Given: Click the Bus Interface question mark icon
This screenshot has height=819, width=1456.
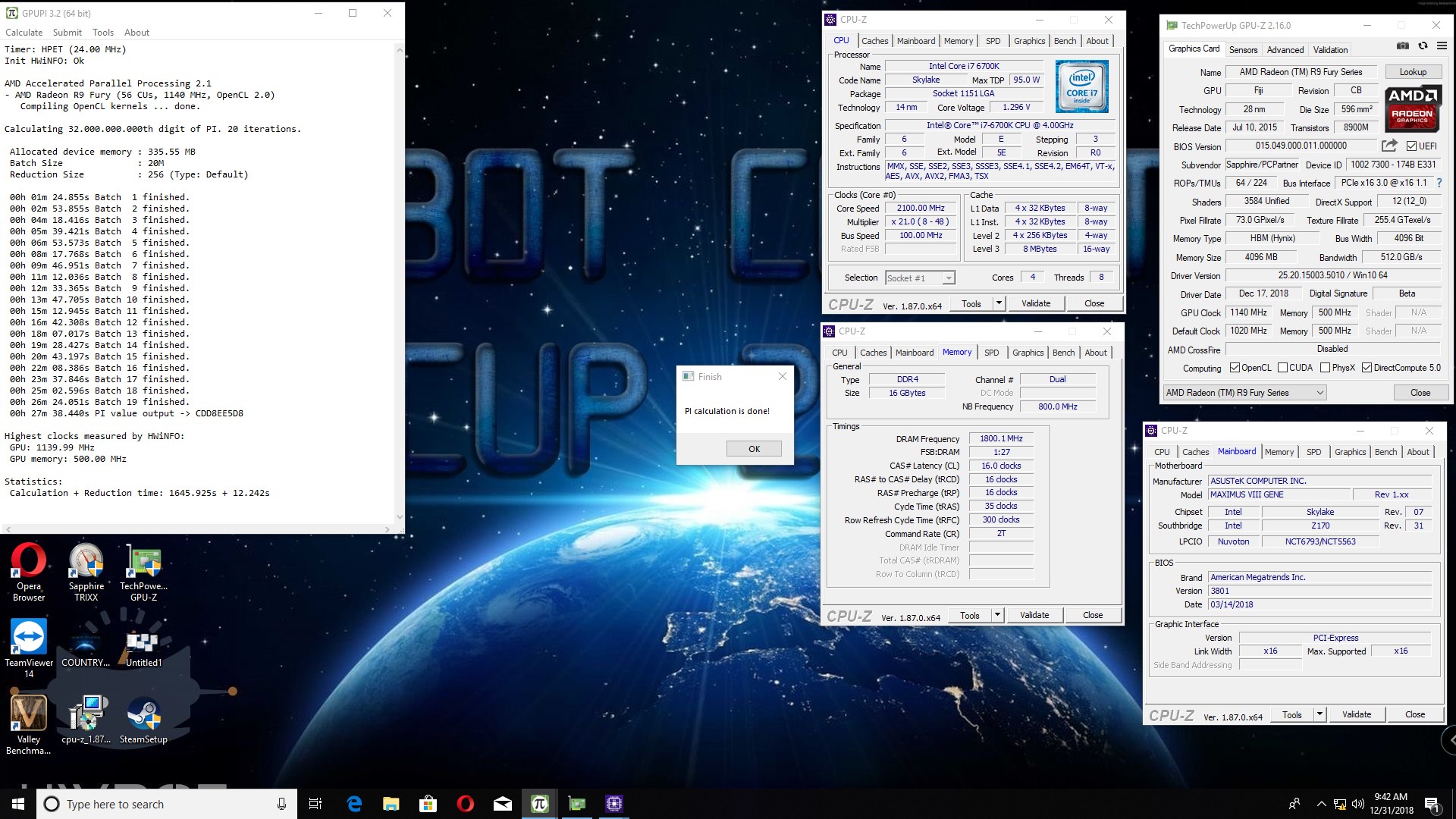Looking at the screenshot, I should pos(1439,183).
